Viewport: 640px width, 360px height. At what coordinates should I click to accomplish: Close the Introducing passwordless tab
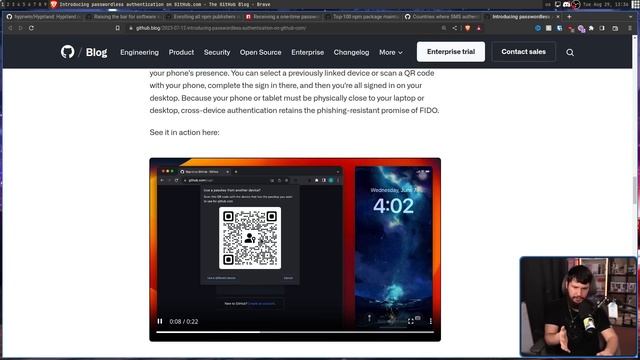pyautogui.click(x=558, y=17)
